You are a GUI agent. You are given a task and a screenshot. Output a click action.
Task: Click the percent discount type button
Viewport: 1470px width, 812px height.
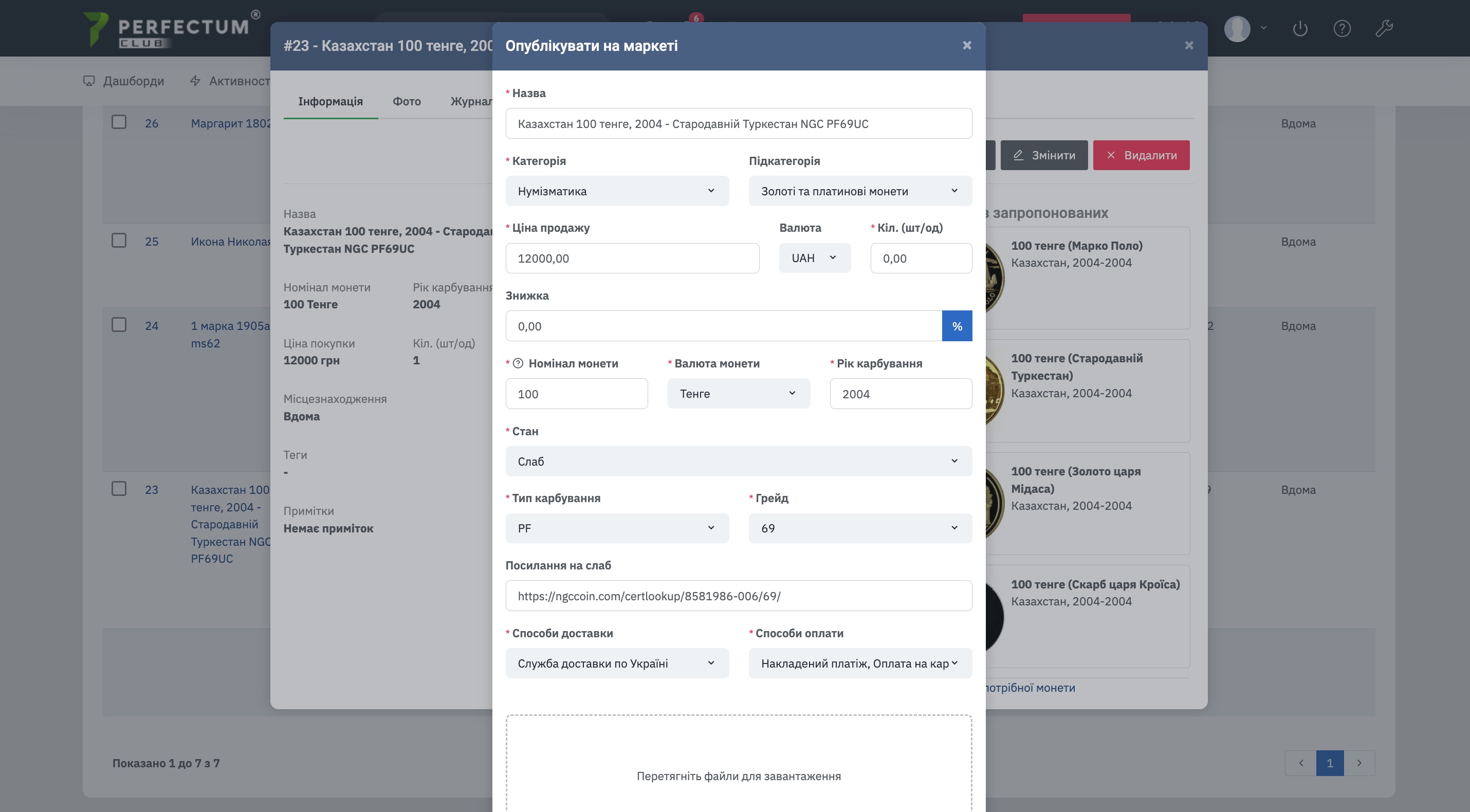pos(957,326)
